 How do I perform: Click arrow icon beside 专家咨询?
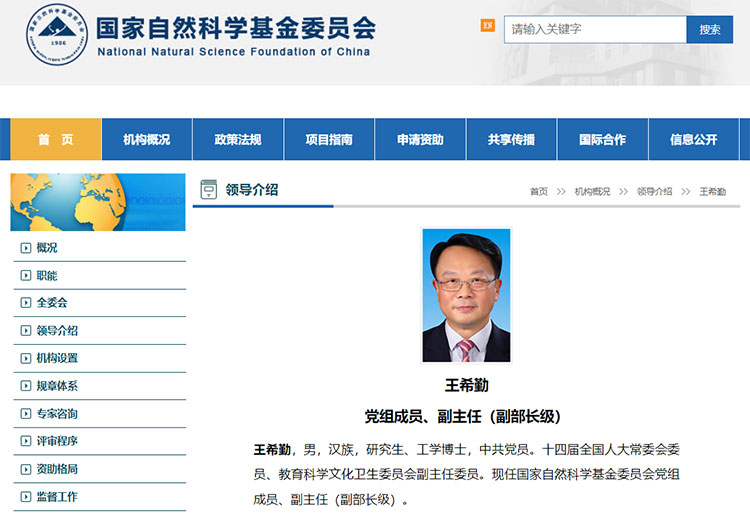tap(26, 414)
